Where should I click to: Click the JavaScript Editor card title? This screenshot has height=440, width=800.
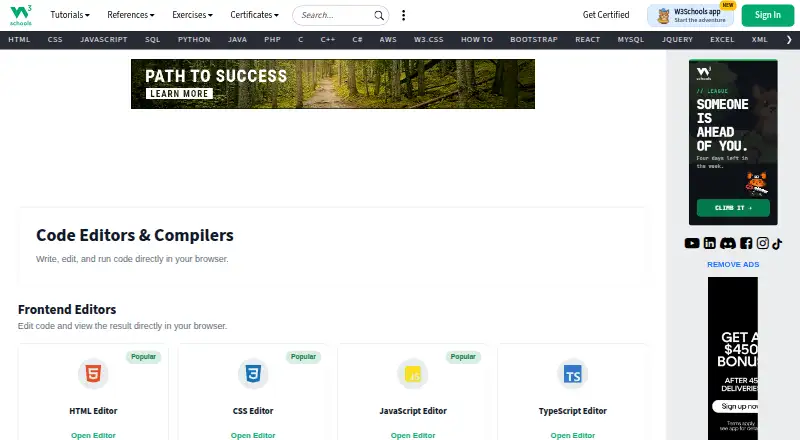pyautogui.click(x=413, y=411)
